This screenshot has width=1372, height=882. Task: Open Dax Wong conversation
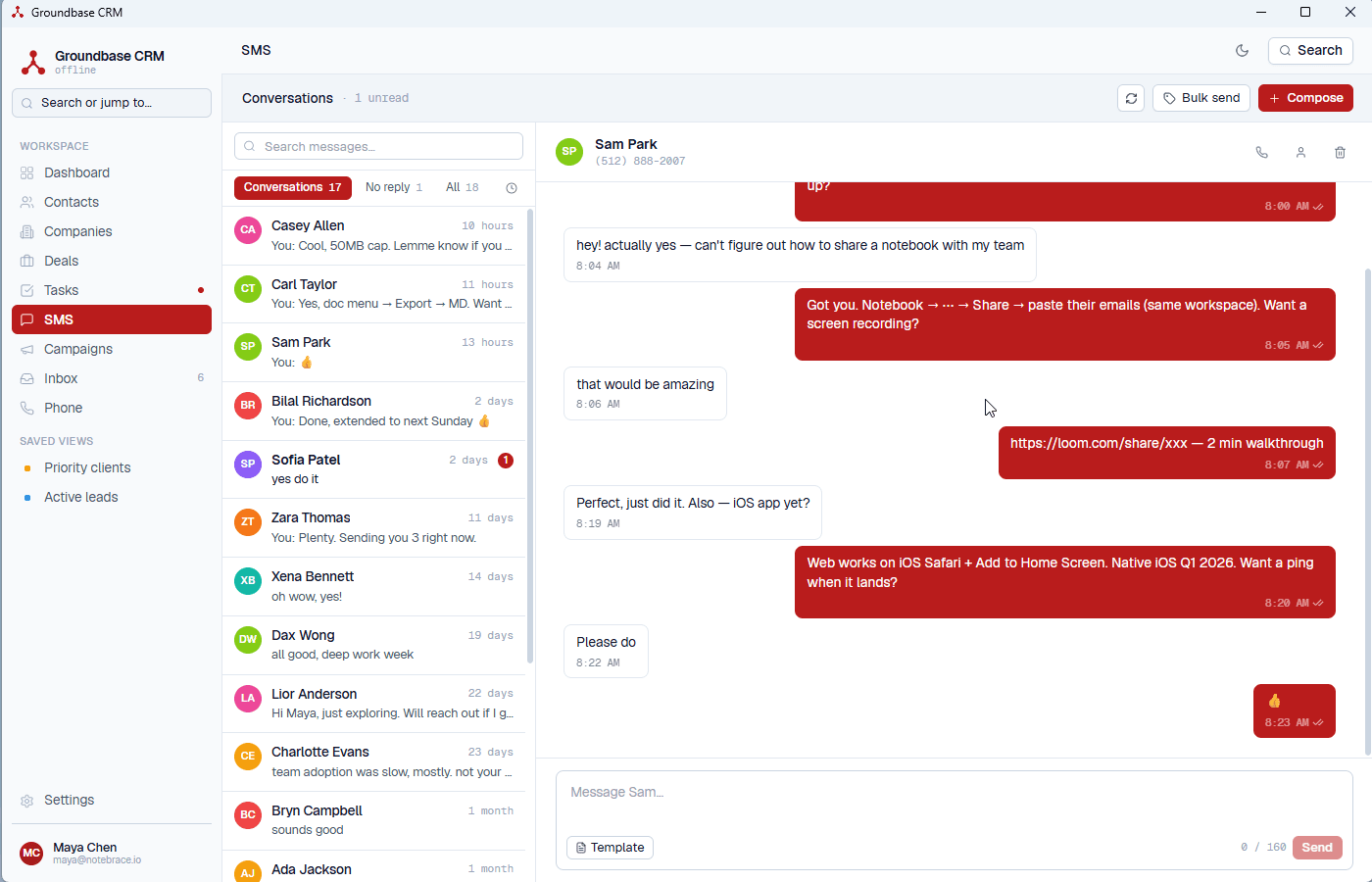pos(374,645)
